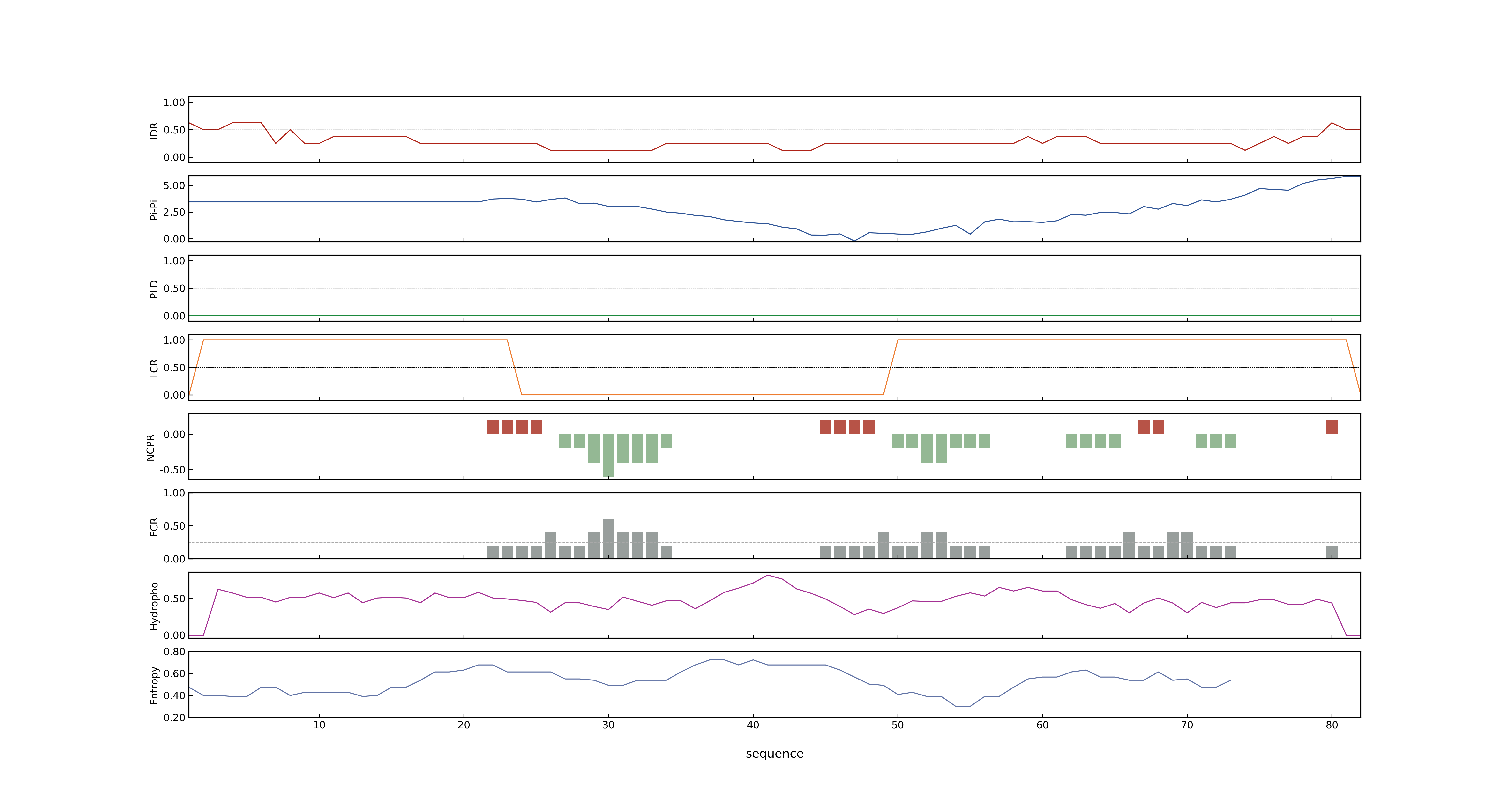Click the Pi-Pi minimum near position 47
1512x806 pixels.
[x=855, y=241]
